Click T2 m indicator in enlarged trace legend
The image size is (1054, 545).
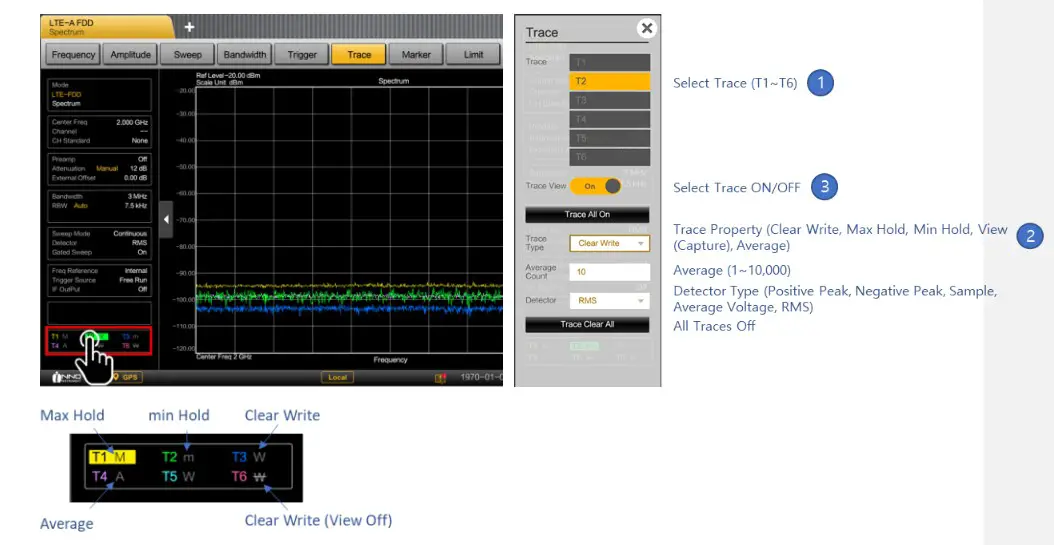[x=178, y=457]
